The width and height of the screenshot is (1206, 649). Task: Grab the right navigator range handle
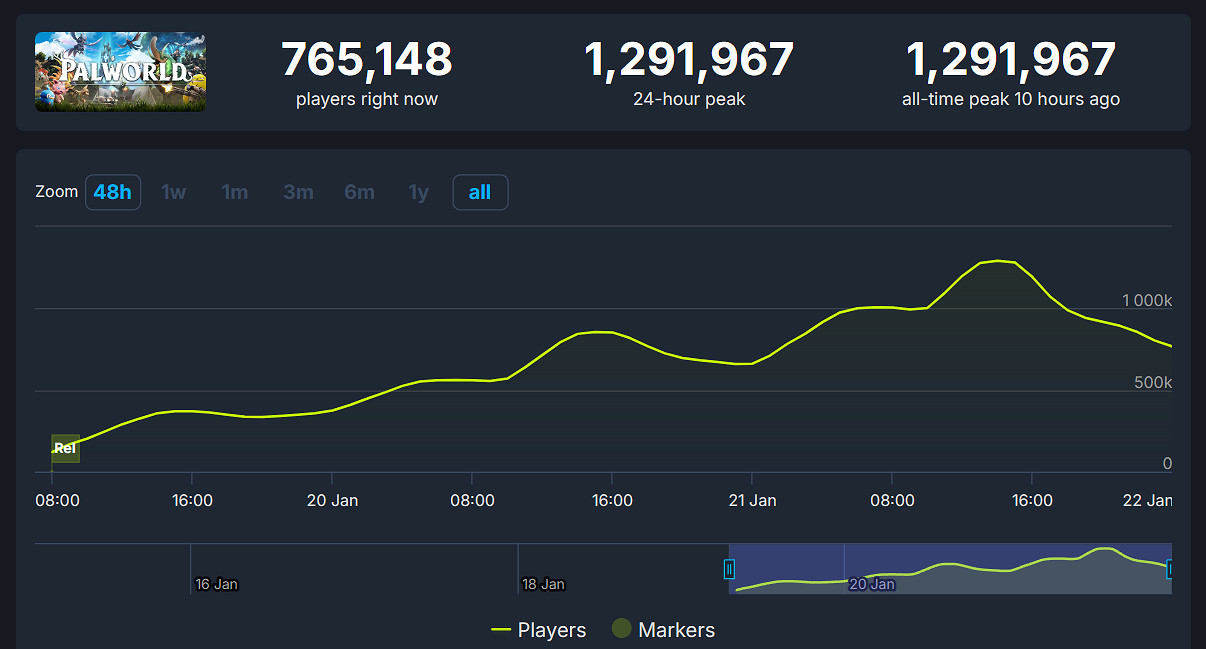(1169, 569)
